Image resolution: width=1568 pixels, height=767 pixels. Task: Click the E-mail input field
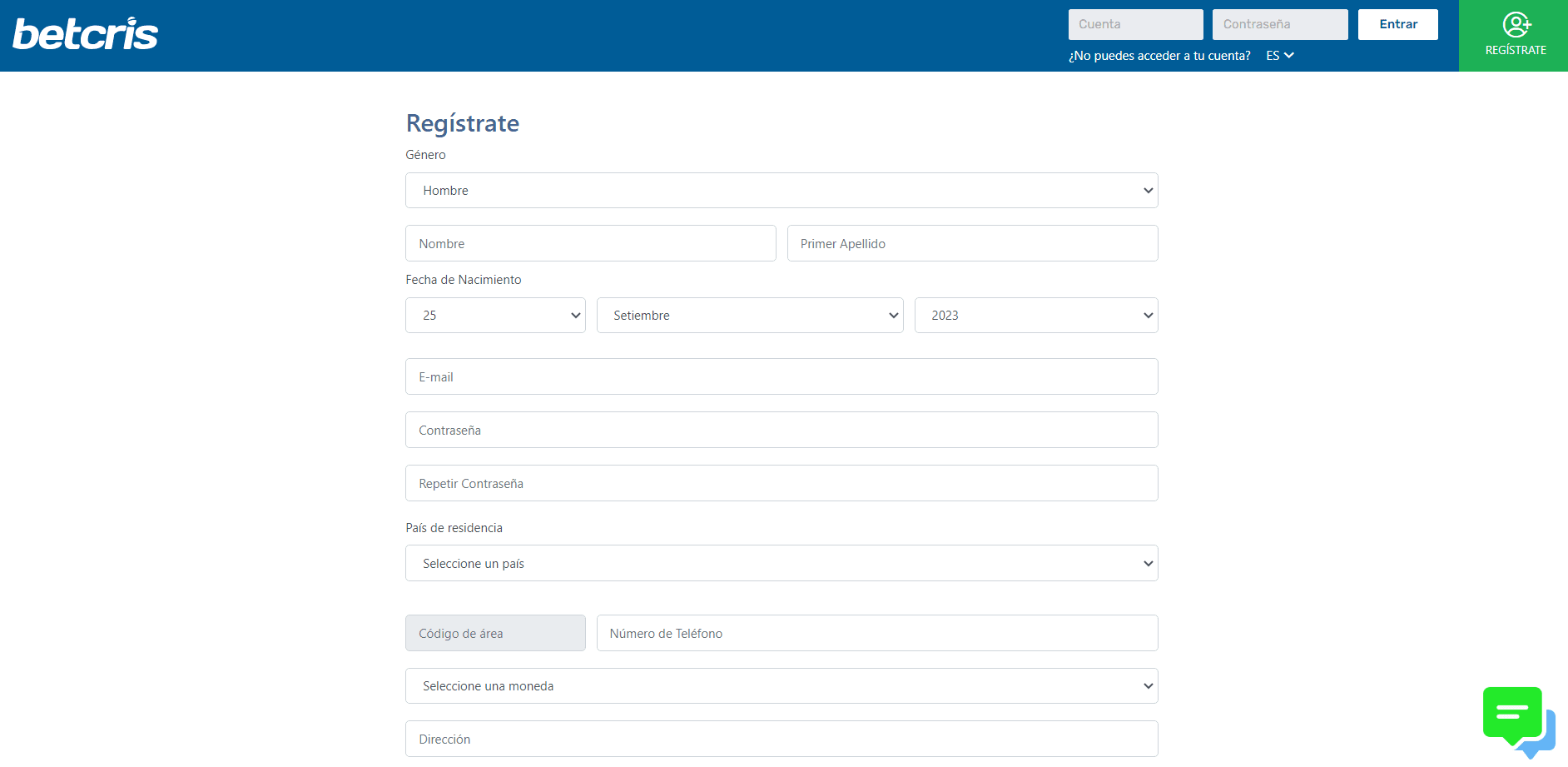(x=781, y=377)
